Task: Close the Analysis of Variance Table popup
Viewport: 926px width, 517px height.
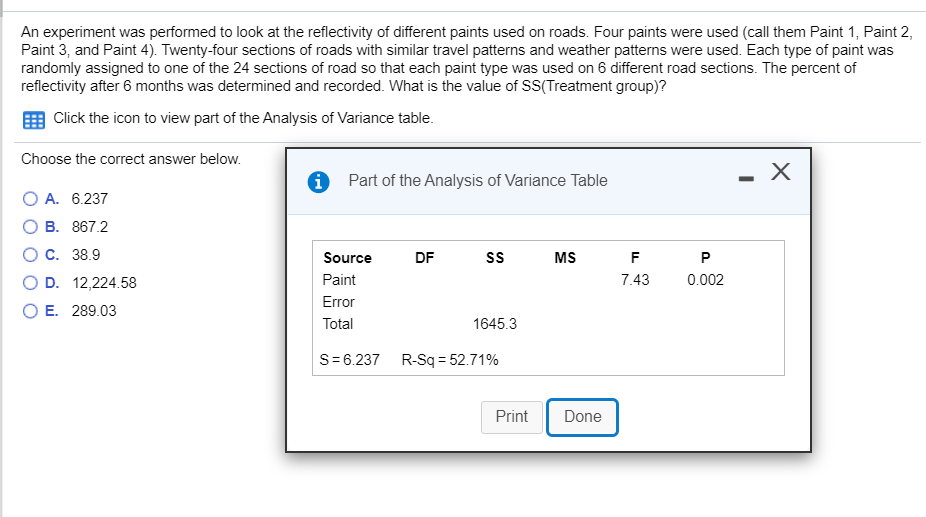Action: pyautogui.click(x=781, y=174)
